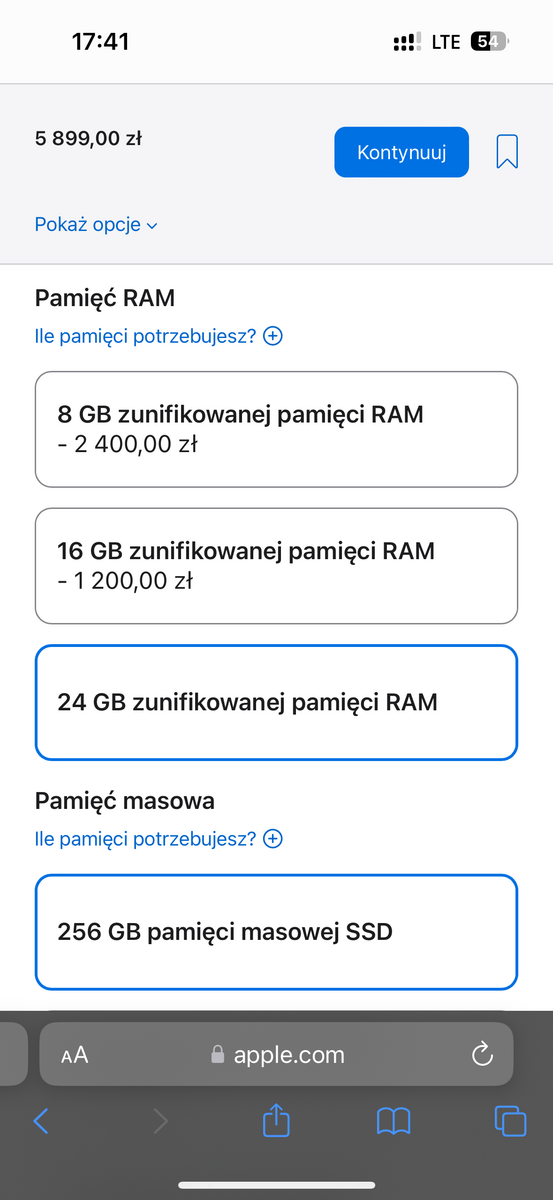Open Safari bookmarks book icon
Viewport: 553px width, 1200px height.
click(393, 1120)
